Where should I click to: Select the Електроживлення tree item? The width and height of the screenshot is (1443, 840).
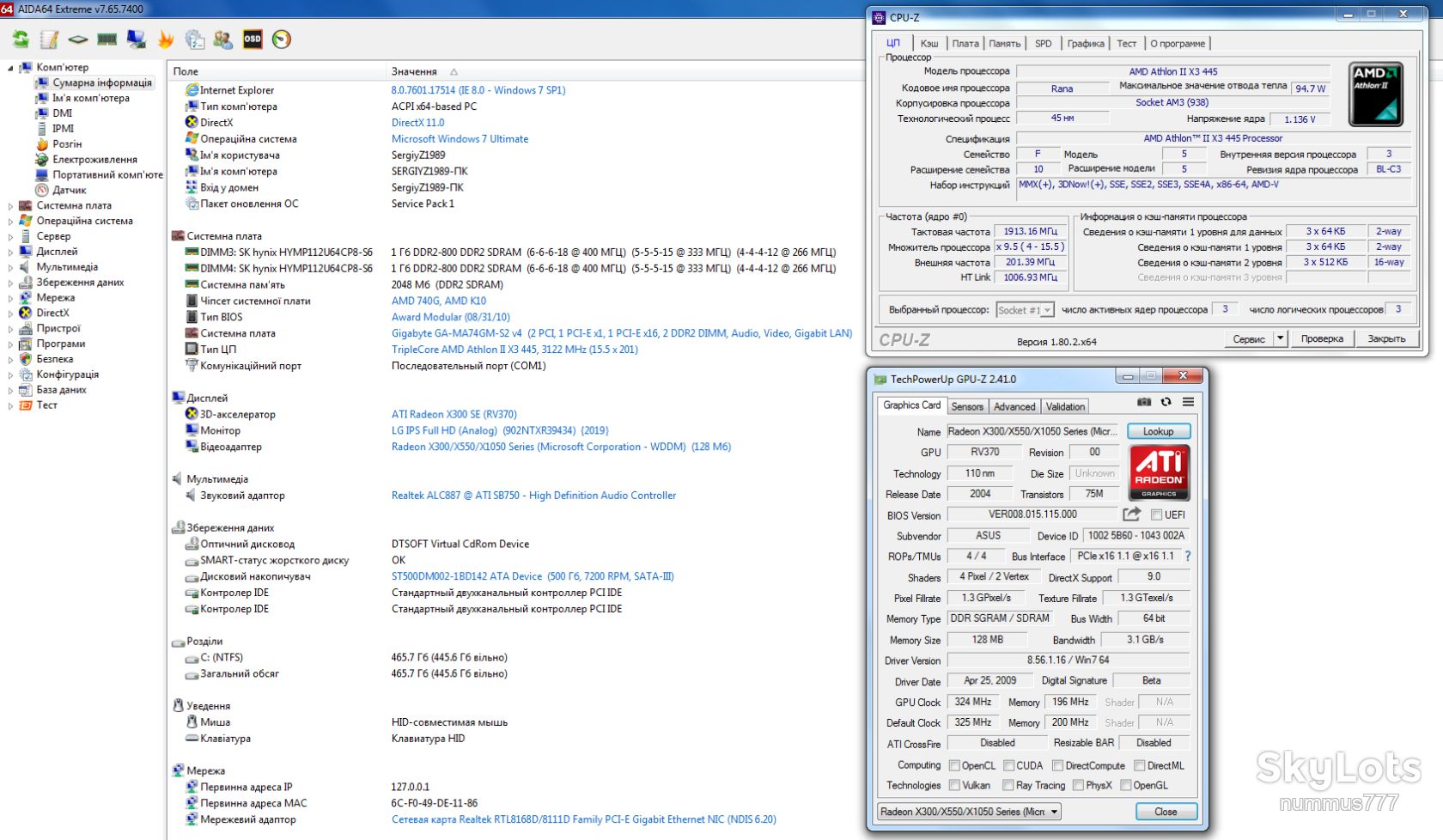tap(94, 160)
